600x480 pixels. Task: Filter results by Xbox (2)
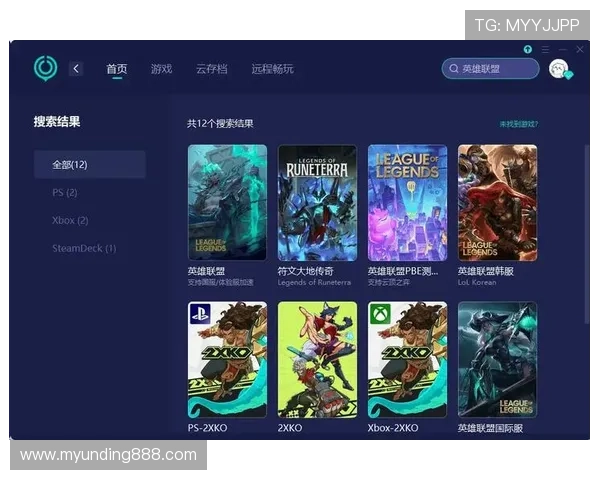(70, 220)
